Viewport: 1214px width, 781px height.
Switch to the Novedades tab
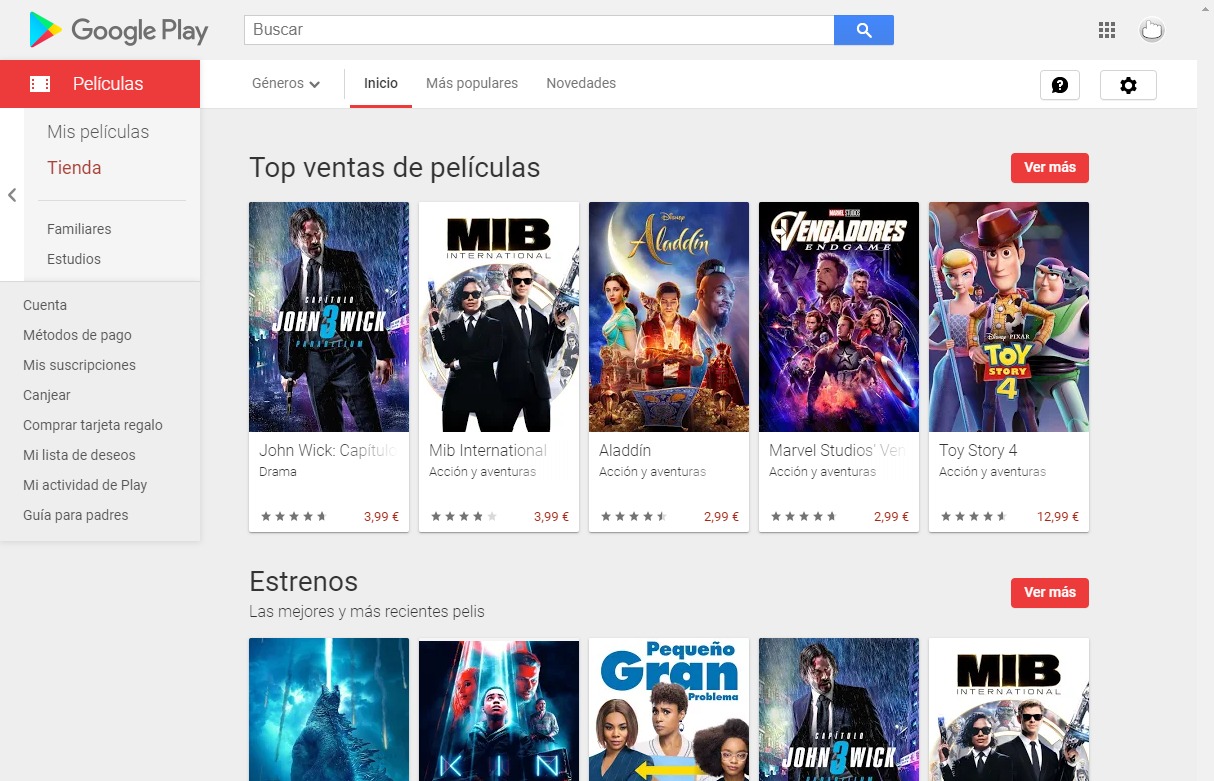click(581, 83)
